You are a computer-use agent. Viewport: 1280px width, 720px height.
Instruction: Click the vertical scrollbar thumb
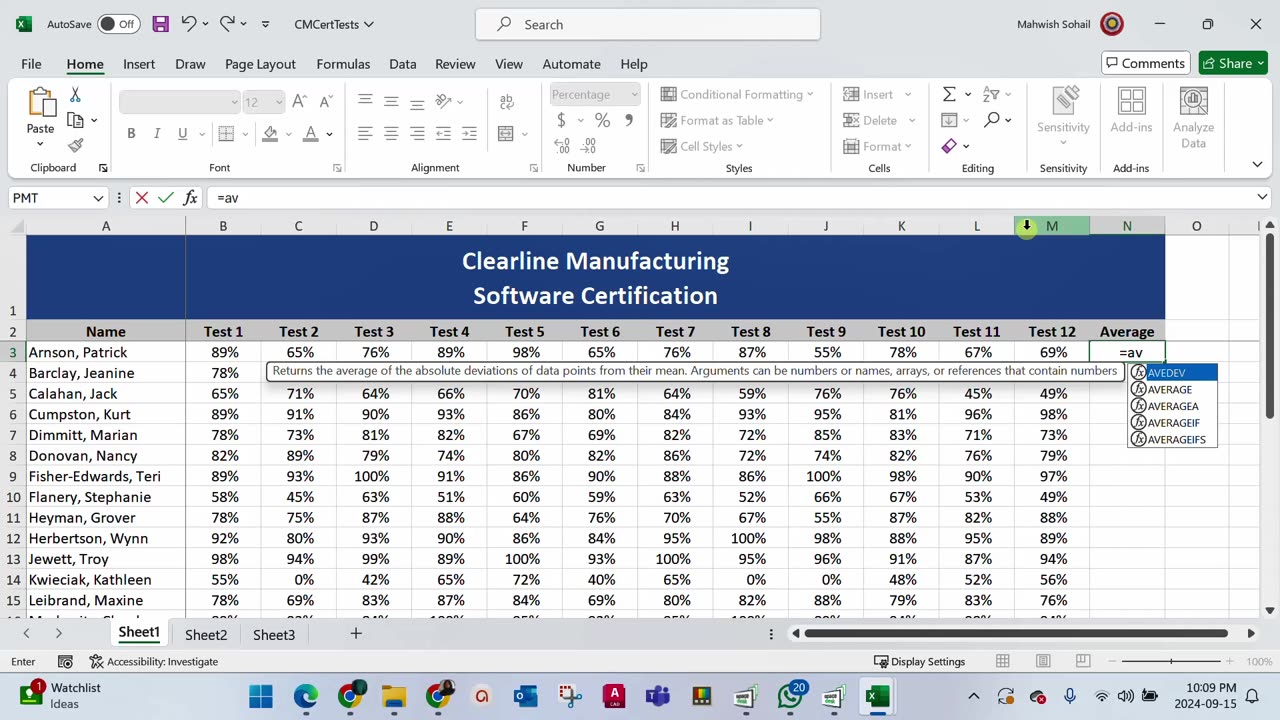[1270, 325]
